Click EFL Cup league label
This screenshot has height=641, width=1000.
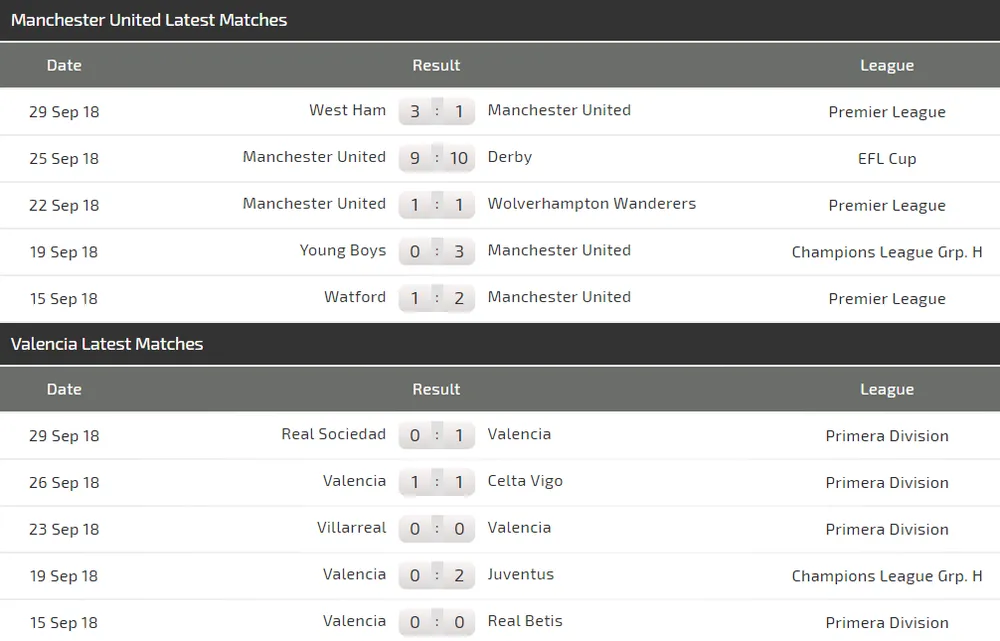click(x=887, y=158)
